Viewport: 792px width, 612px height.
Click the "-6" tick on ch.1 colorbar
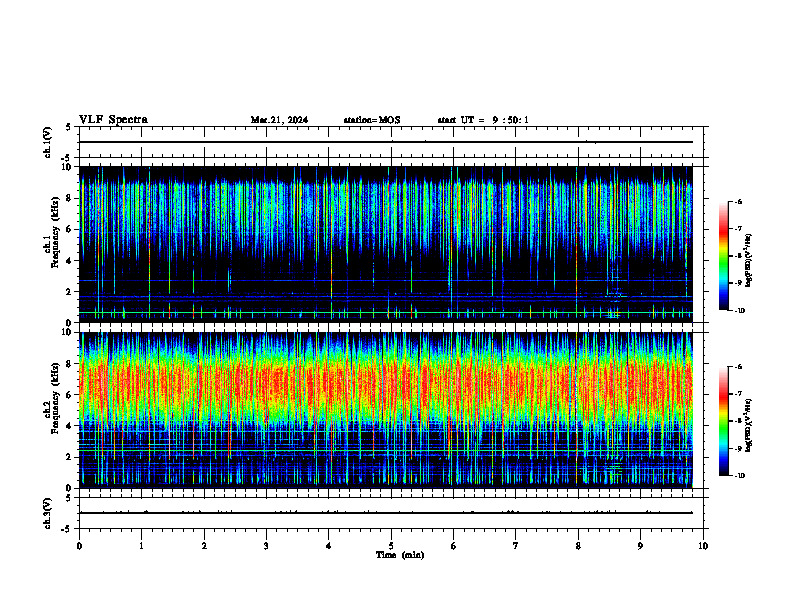coord(738,202)
